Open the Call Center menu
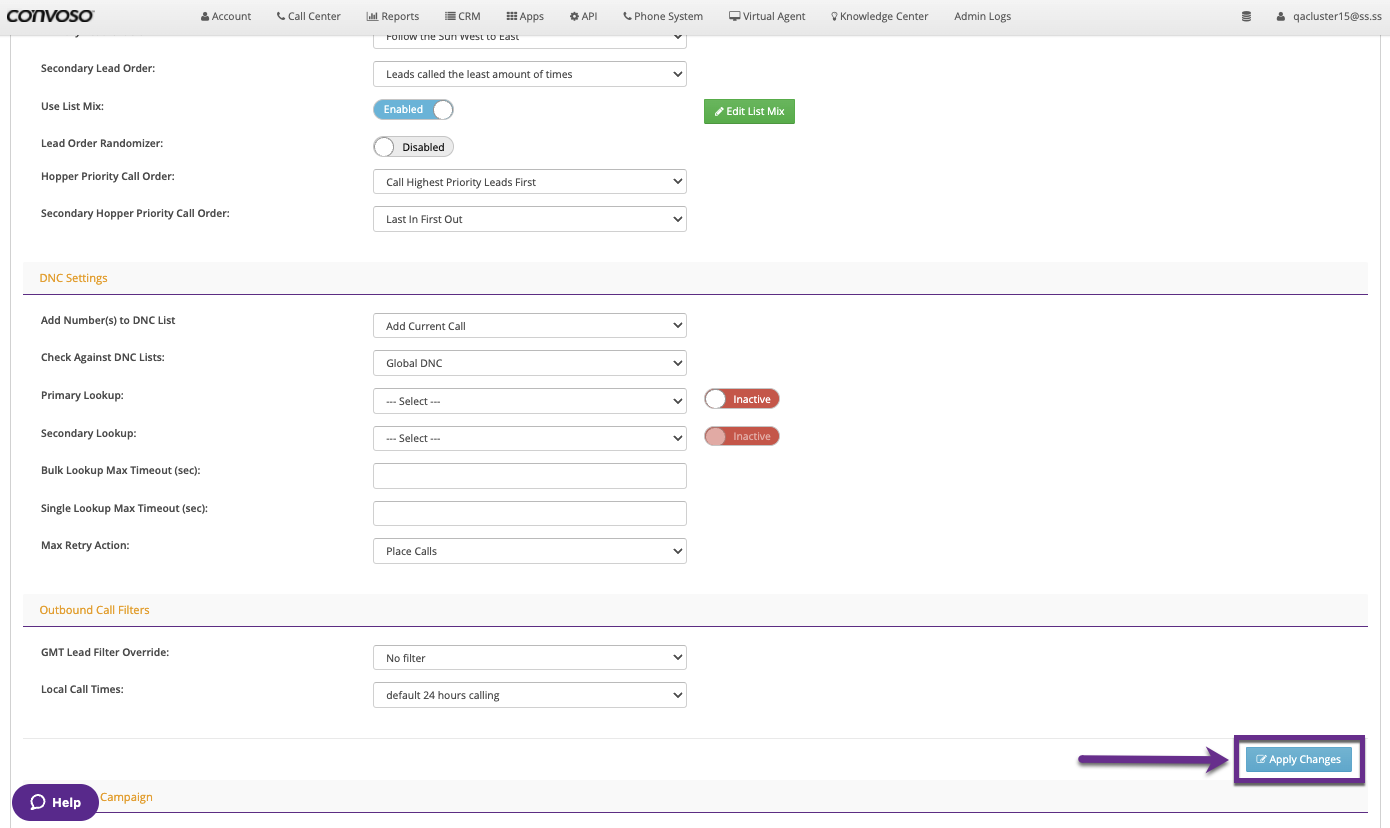The height and width of the screenshot is (828, 1390). tap(309, 16)
